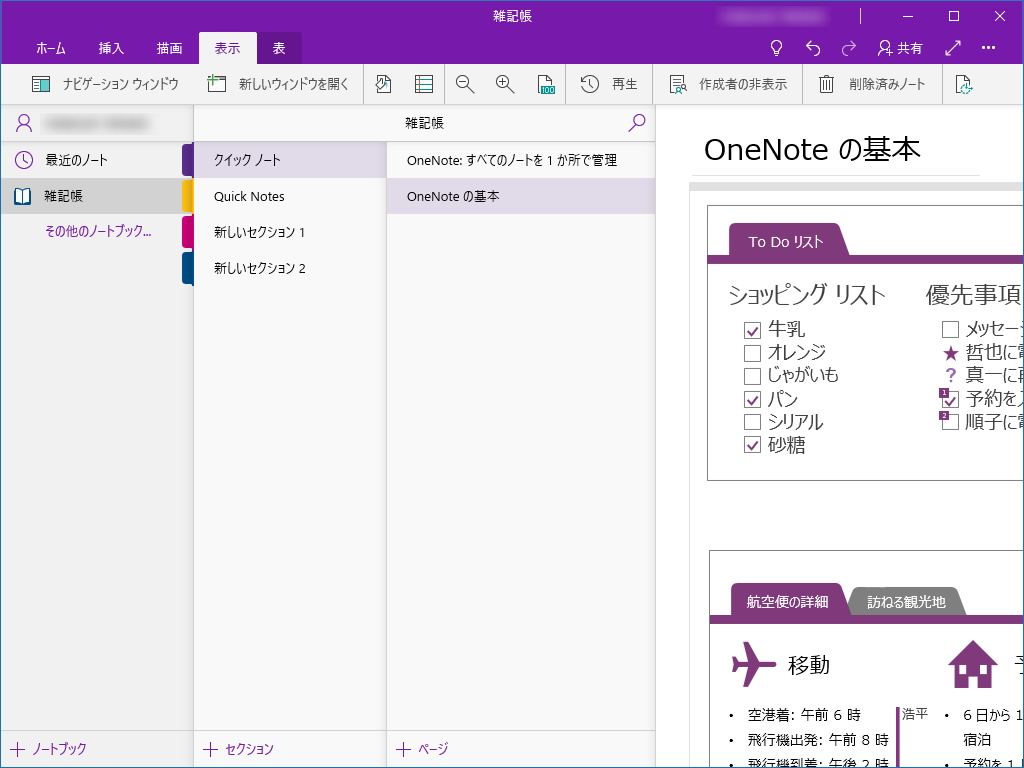1024x768 pixels.
Task: Toggle rule lines icon in toolbar
Action: click(424, 84)
